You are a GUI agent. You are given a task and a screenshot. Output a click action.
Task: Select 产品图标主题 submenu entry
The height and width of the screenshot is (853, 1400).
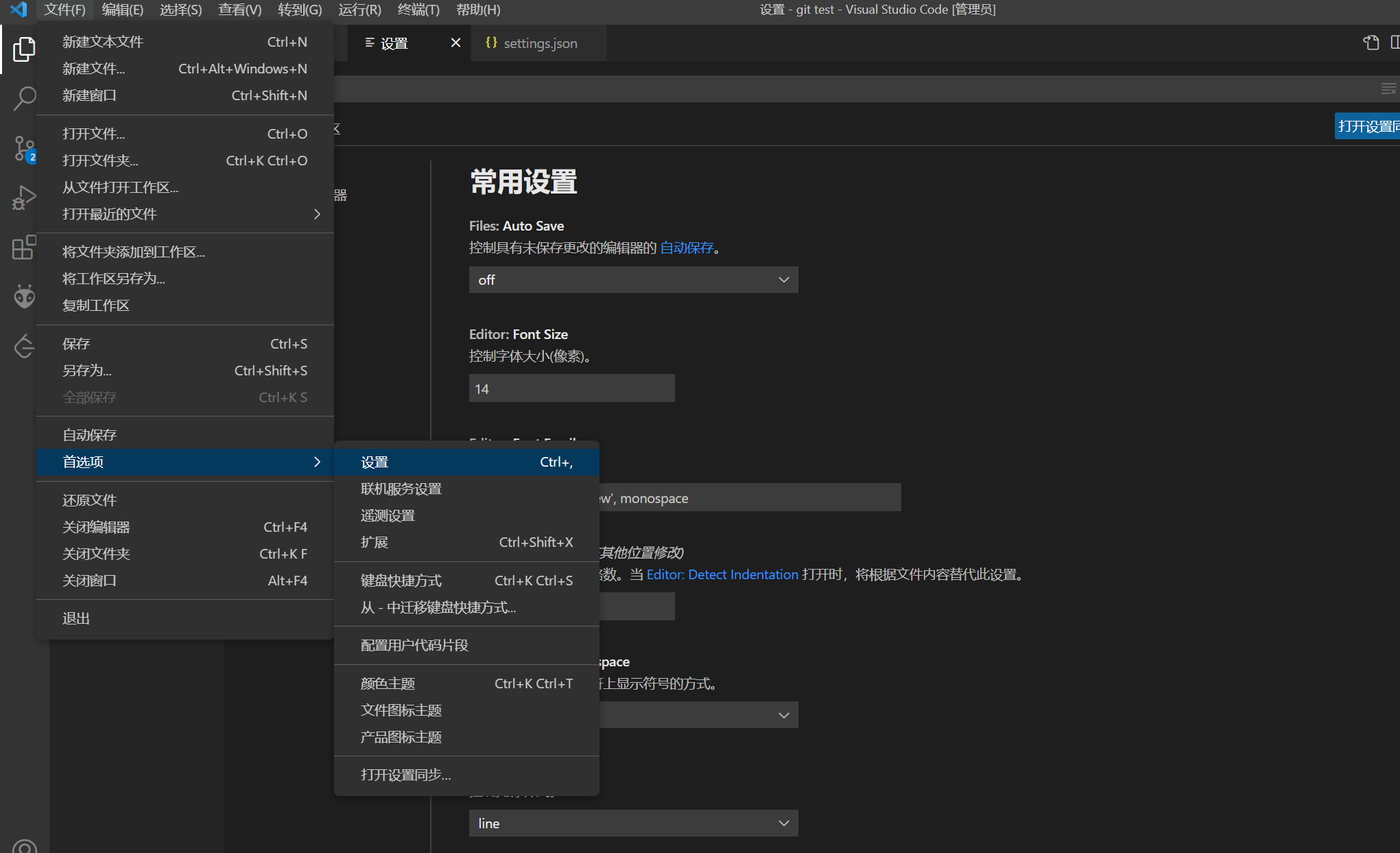(x=466, y=737)
